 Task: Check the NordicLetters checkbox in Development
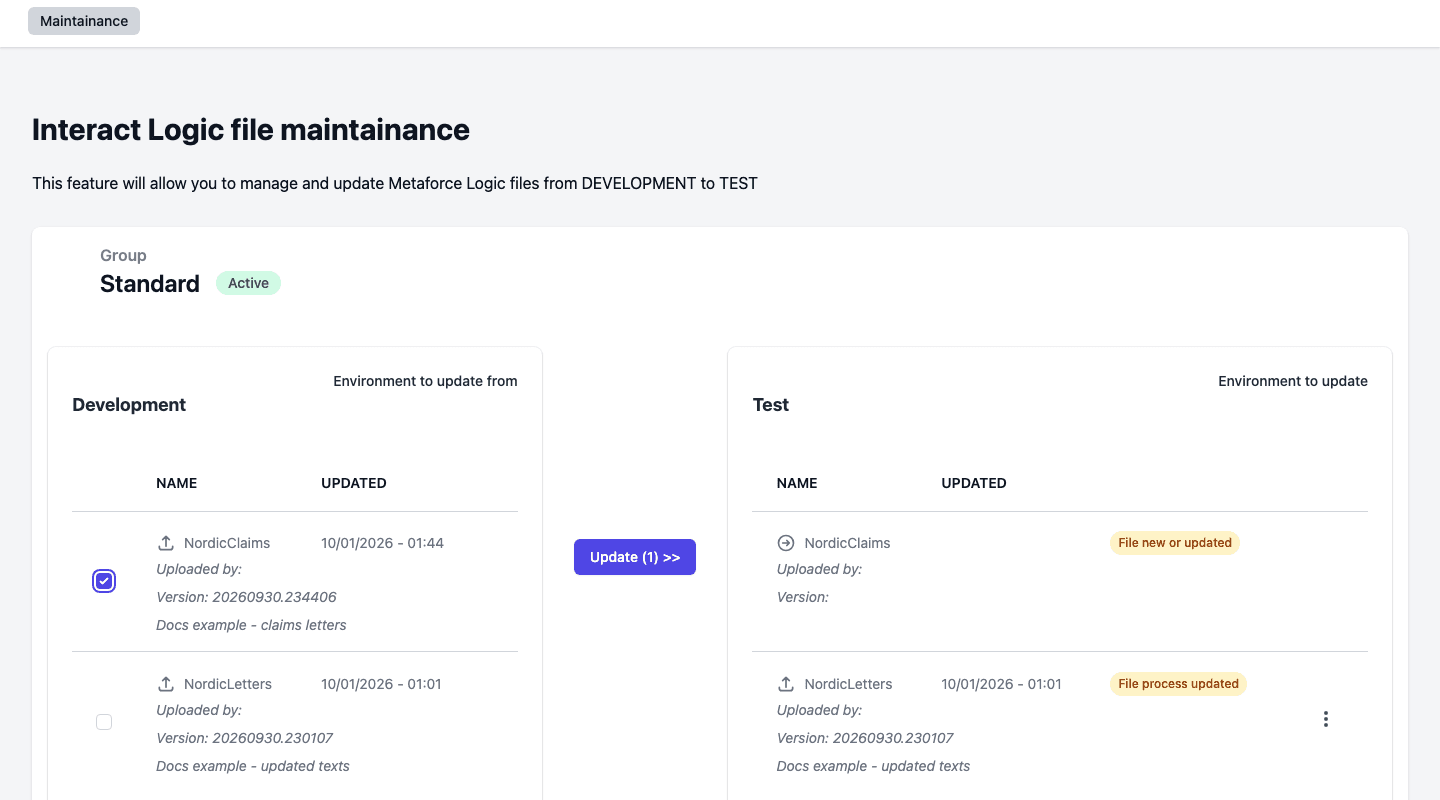104,722
